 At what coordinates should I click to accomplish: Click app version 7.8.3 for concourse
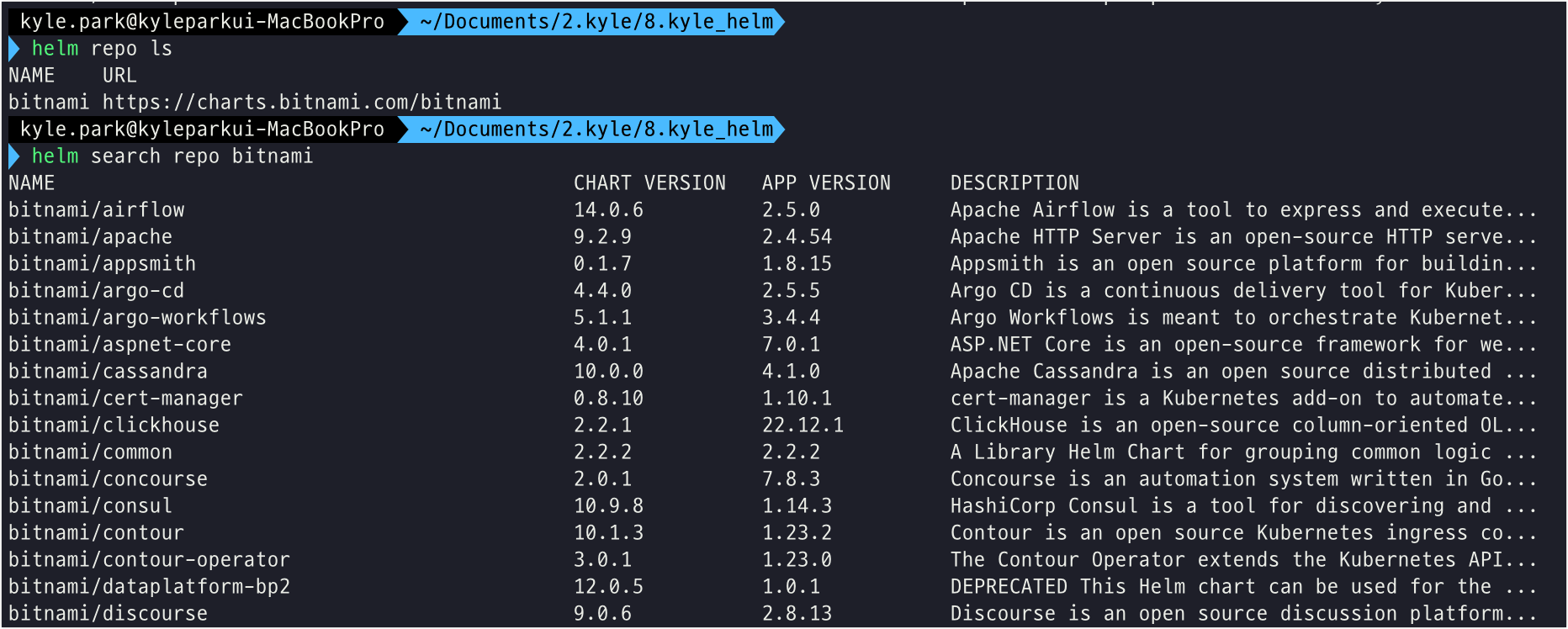click(792, 479)
